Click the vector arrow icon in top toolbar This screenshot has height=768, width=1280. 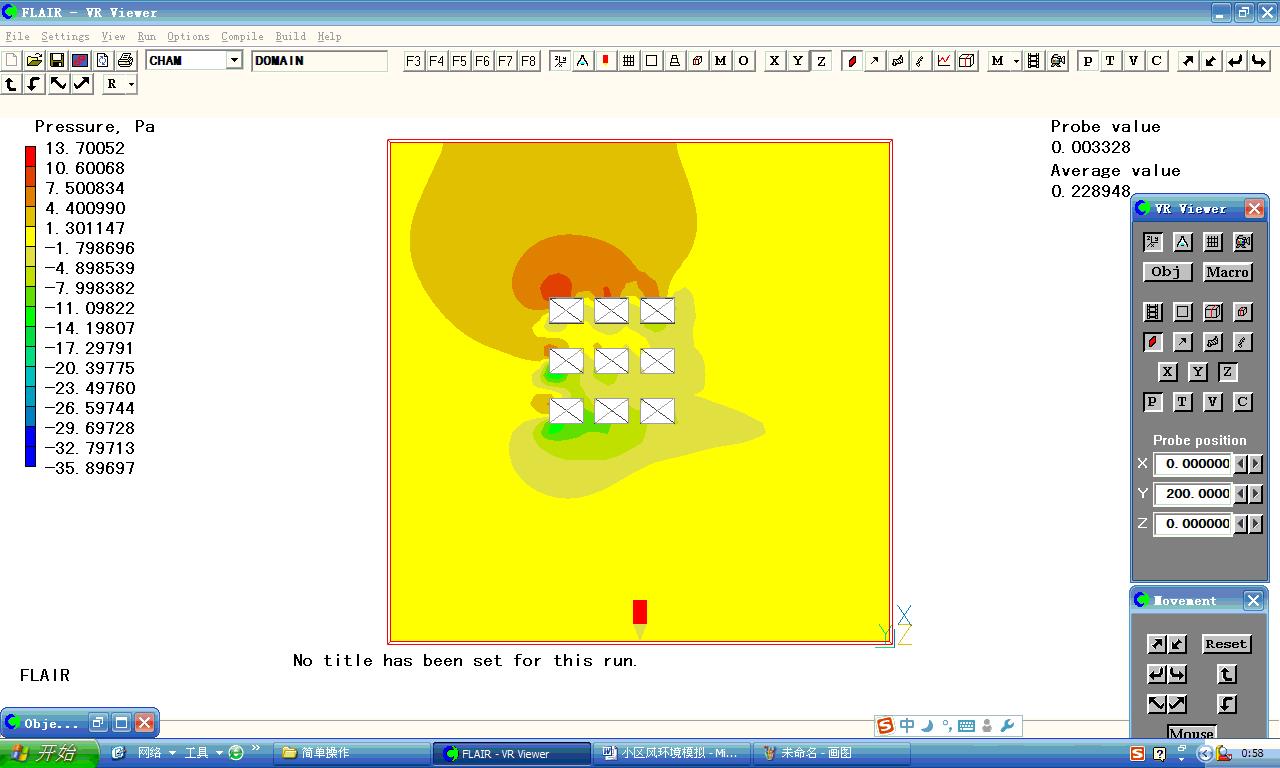(875, 61)
